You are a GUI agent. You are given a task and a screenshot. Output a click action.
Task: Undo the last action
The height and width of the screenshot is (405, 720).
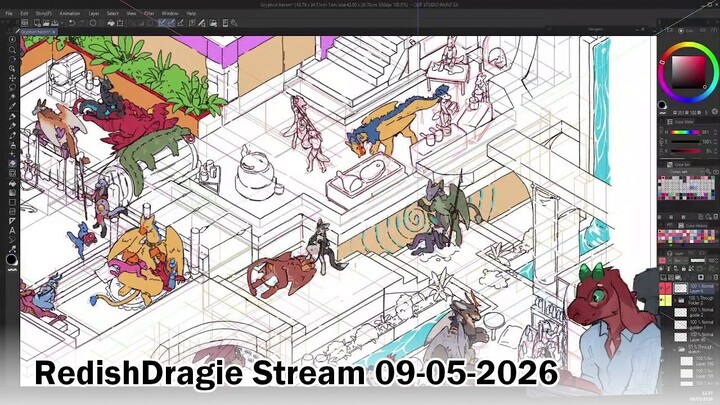[72, 23]
